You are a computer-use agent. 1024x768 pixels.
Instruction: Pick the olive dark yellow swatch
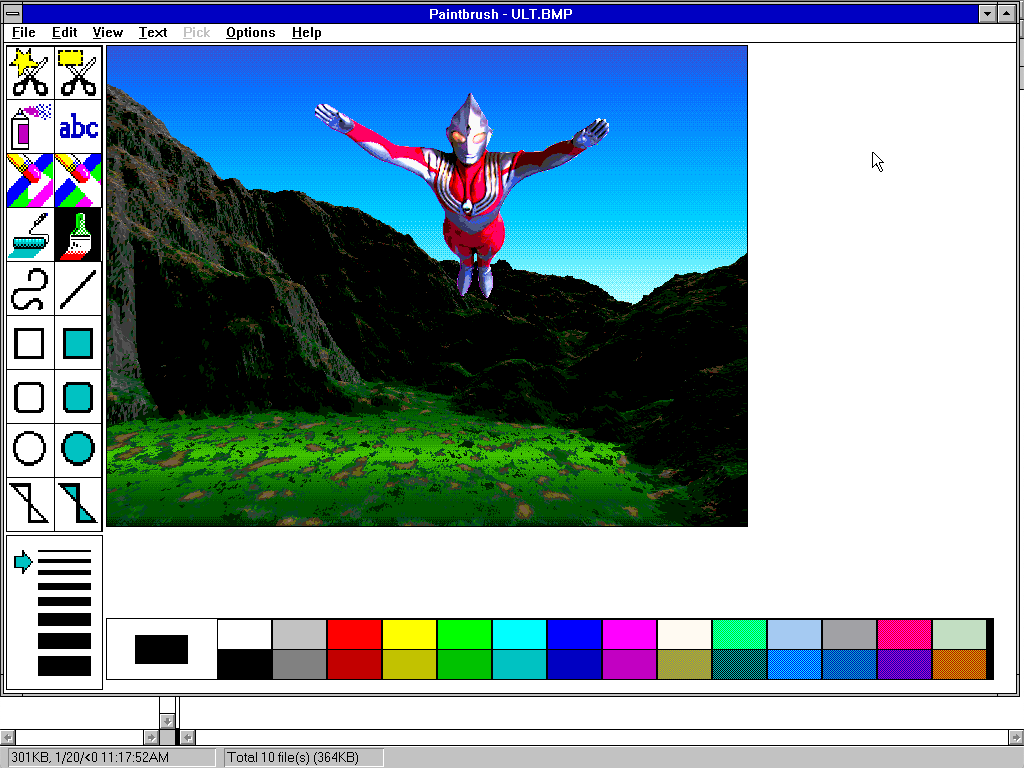409,664
